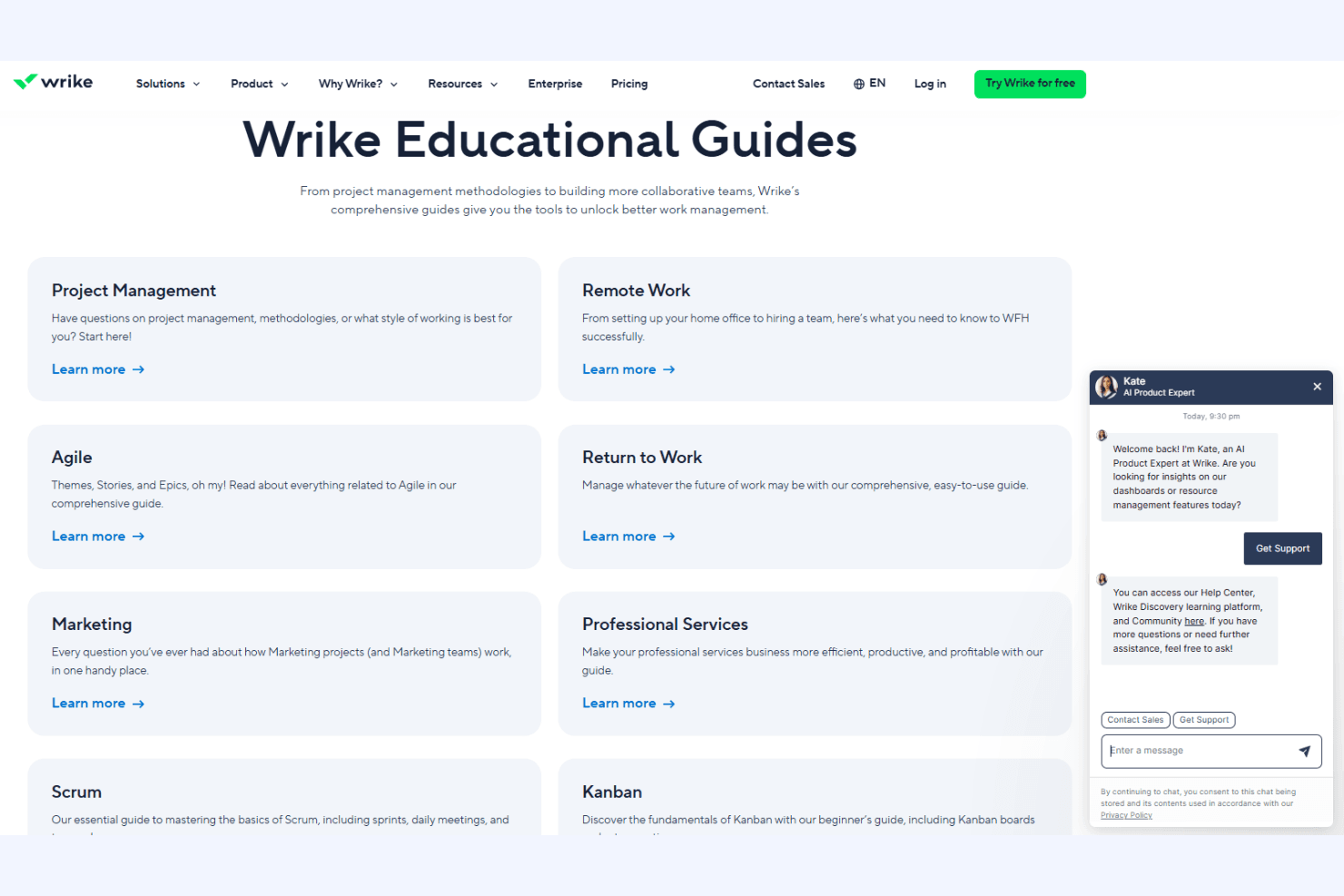Open the Enterprise page
1344x896 pixels.
click(x=555, y=84)
